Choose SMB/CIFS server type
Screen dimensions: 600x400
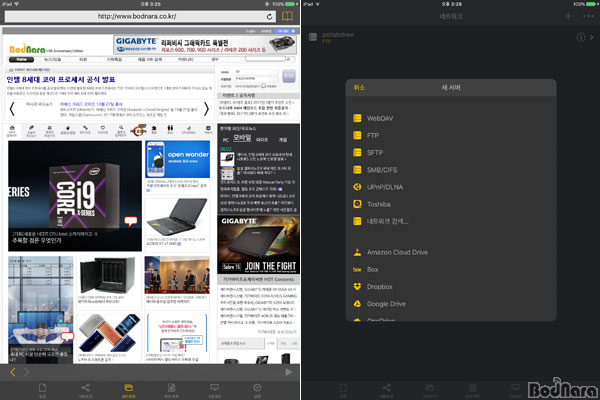point(451,170)
